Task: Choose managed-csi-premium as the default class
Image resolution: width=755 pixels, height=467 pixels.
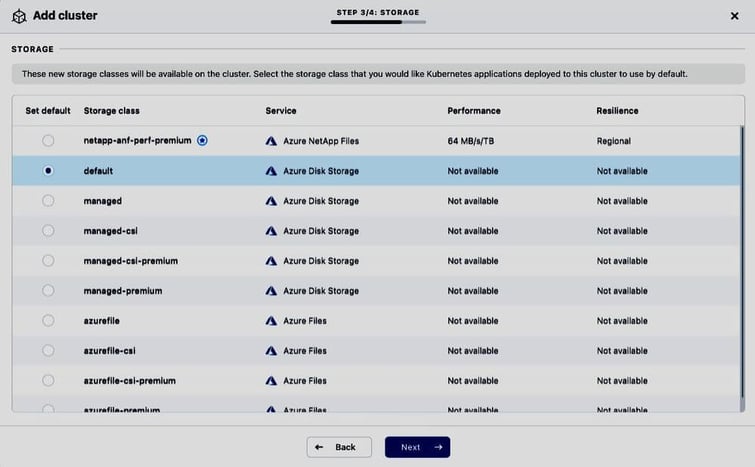Action: coord(48,261)
